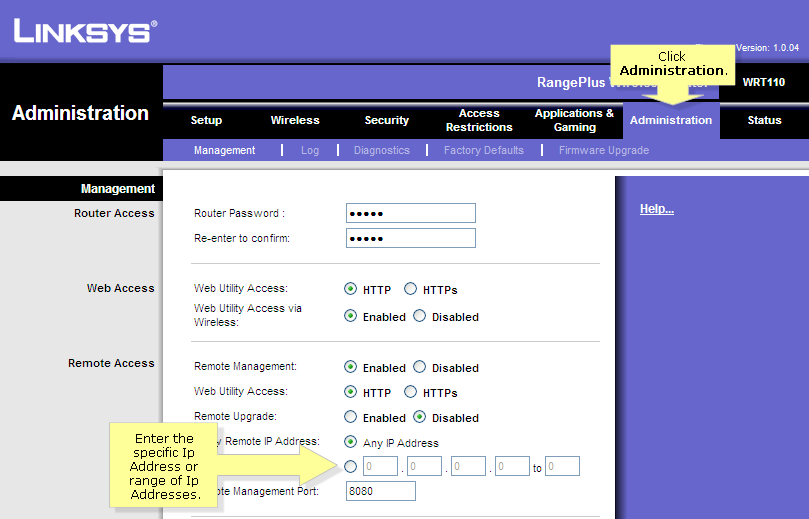809x519 pixels.
Task: Select HTTPs for local Web Utility Access
Action: (411, 289)
